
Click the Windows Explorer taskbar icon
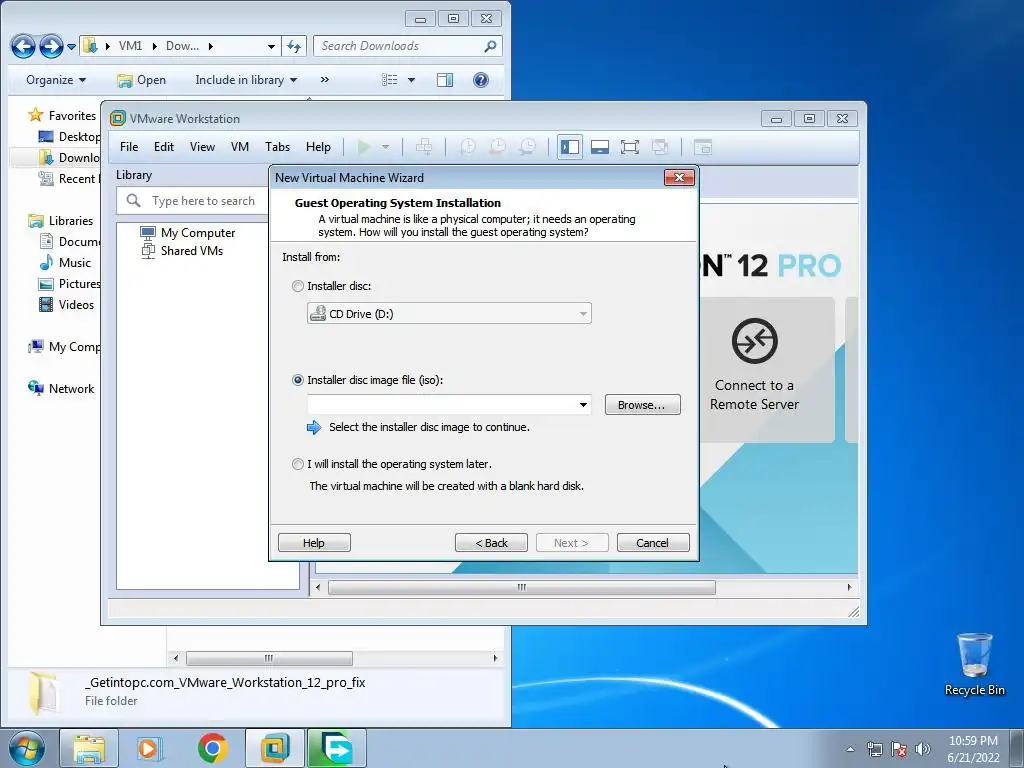click(89, 749)
